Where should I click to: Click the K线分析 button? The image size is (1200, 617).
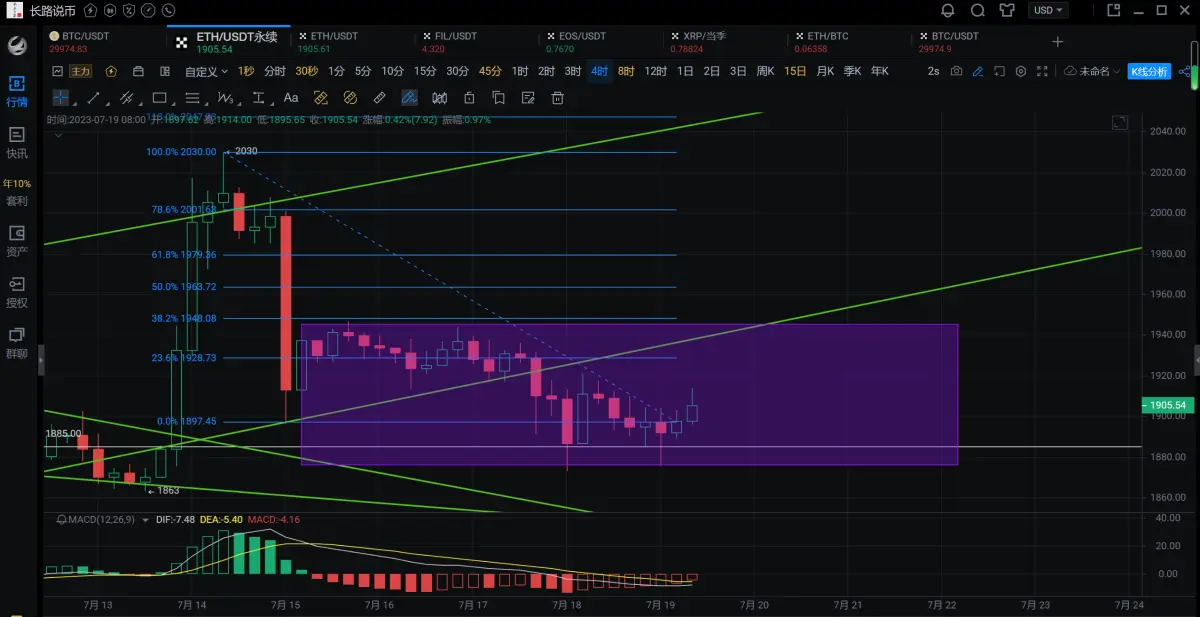pos(1149,72)
